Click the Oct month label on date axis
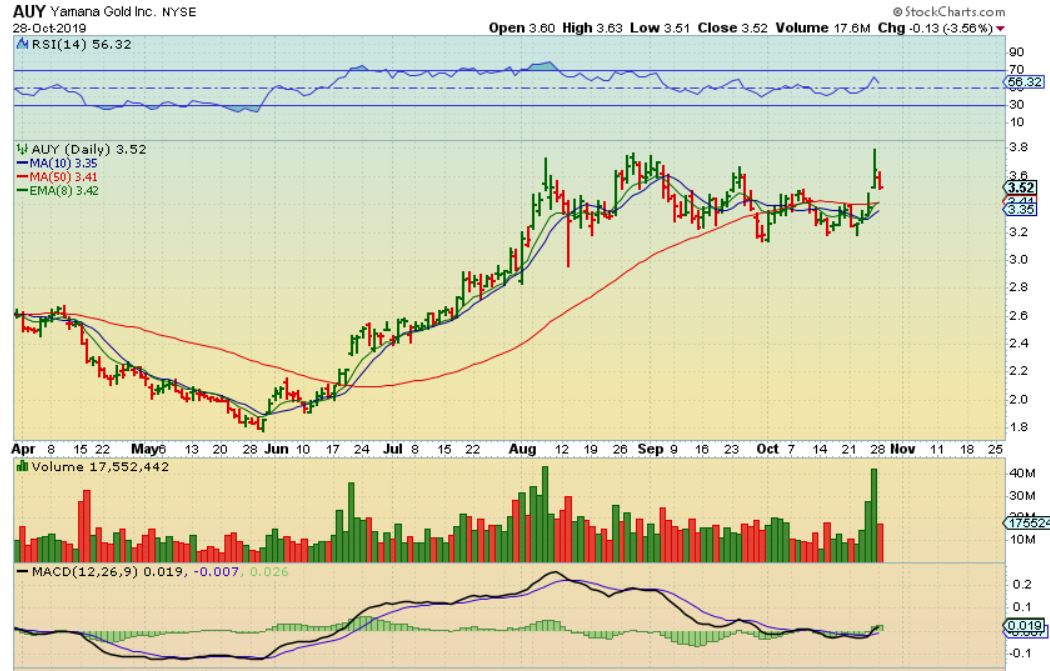The height and width of the screenshot is (671, 1050). (x=767, y=449)
